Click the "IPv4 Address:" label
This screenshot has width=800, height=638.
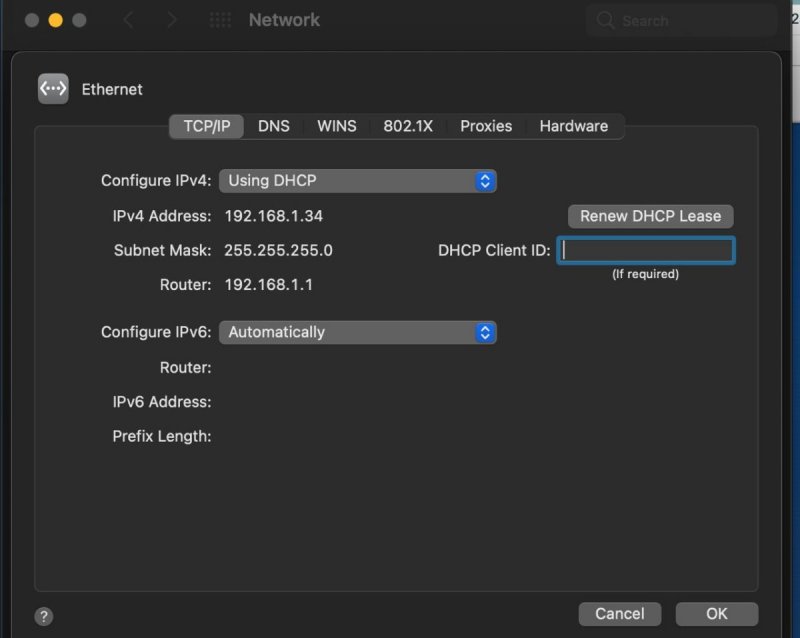click(x=162, y=216)
